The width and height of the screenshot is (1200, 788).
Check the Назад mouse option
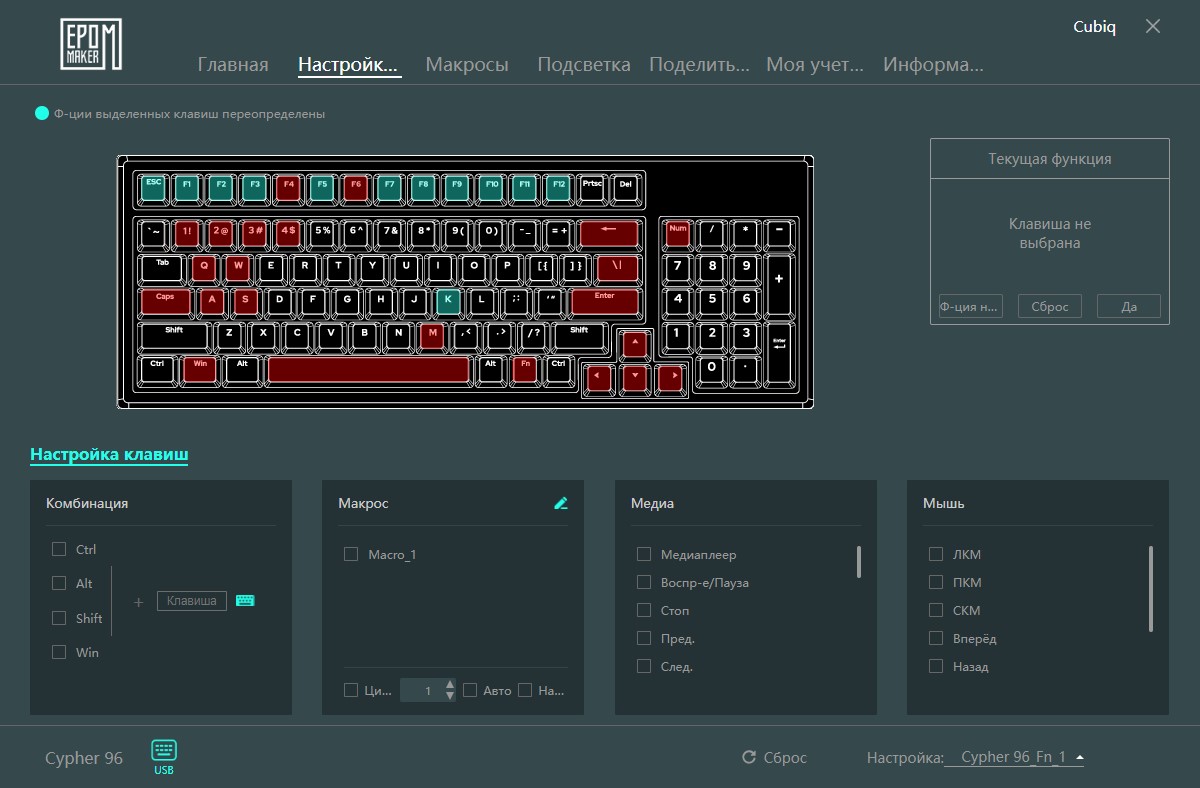936,666
